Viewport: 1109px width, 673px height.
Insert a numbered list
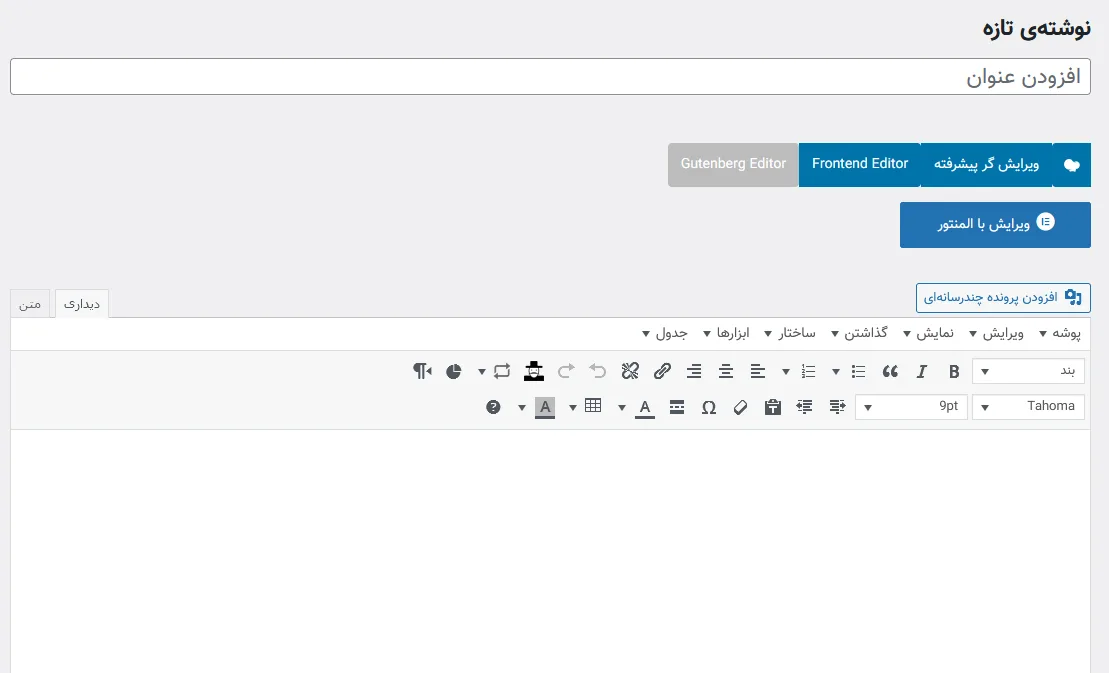point(808,371)
